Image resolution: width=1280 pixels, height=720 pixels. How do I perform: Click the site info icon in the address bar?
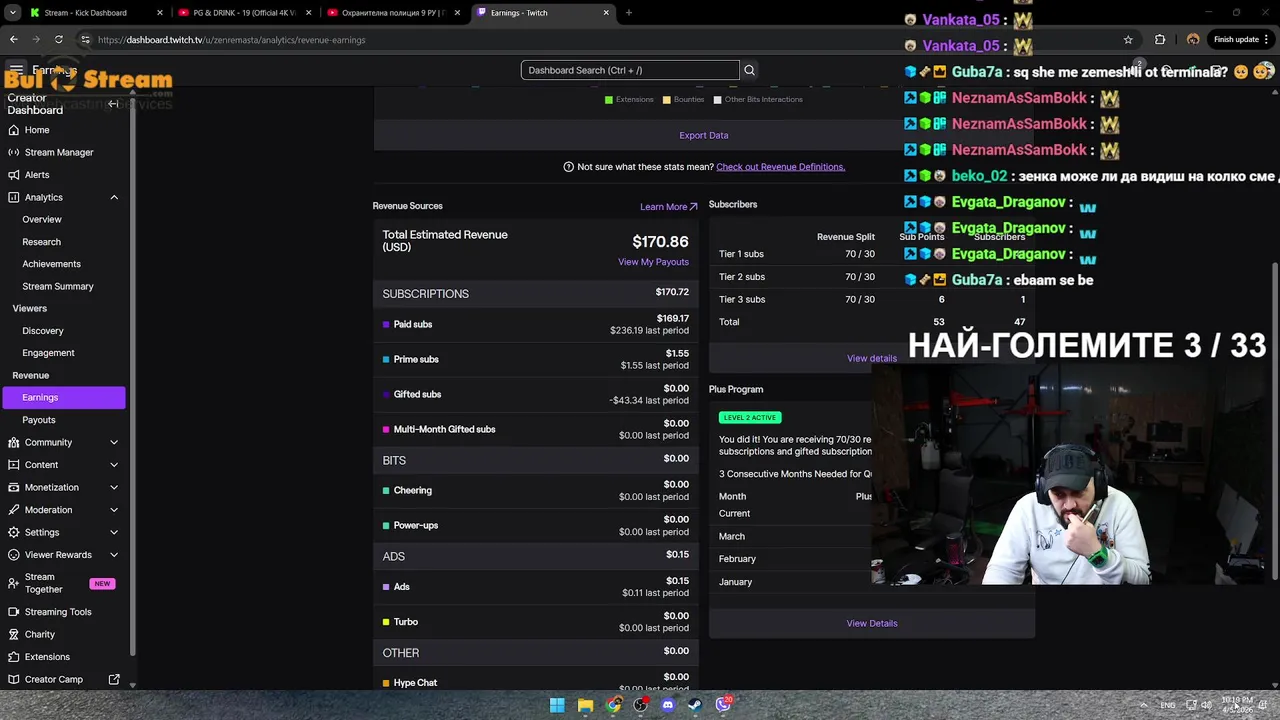pyautogui.click(x=85, y=40)
